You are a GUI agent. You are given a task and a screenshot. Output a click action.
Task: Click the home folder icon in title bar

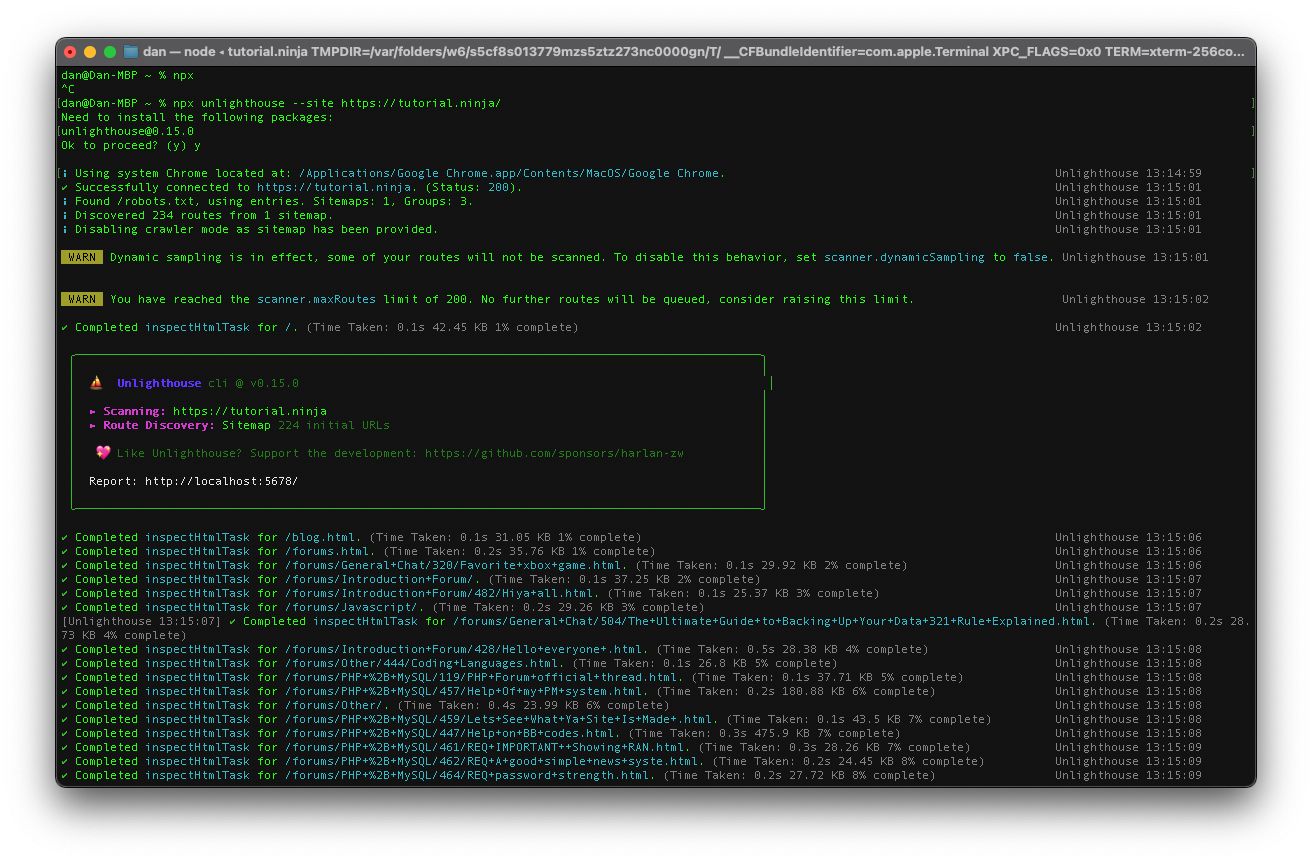[x=130, y=51]
